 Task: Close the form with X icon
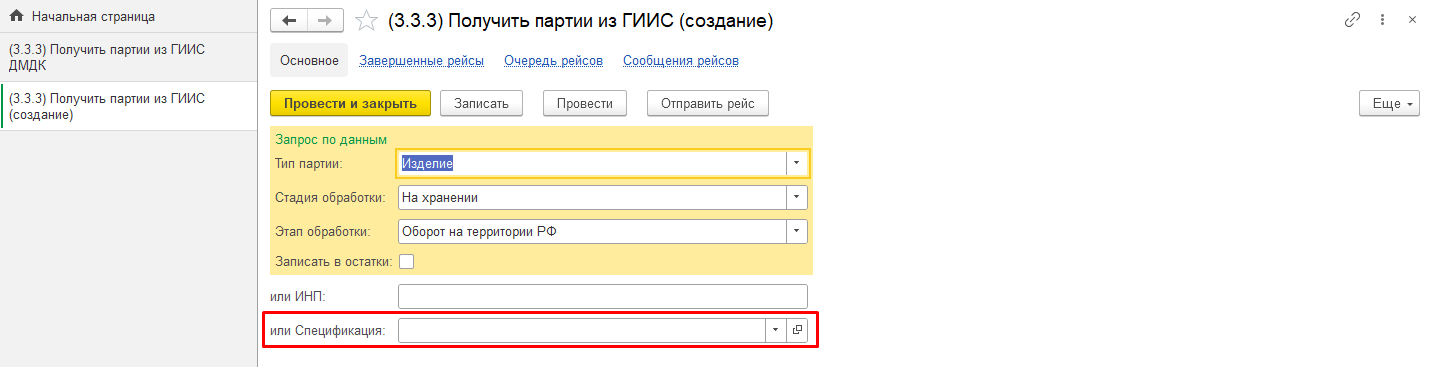point(1412,20)
